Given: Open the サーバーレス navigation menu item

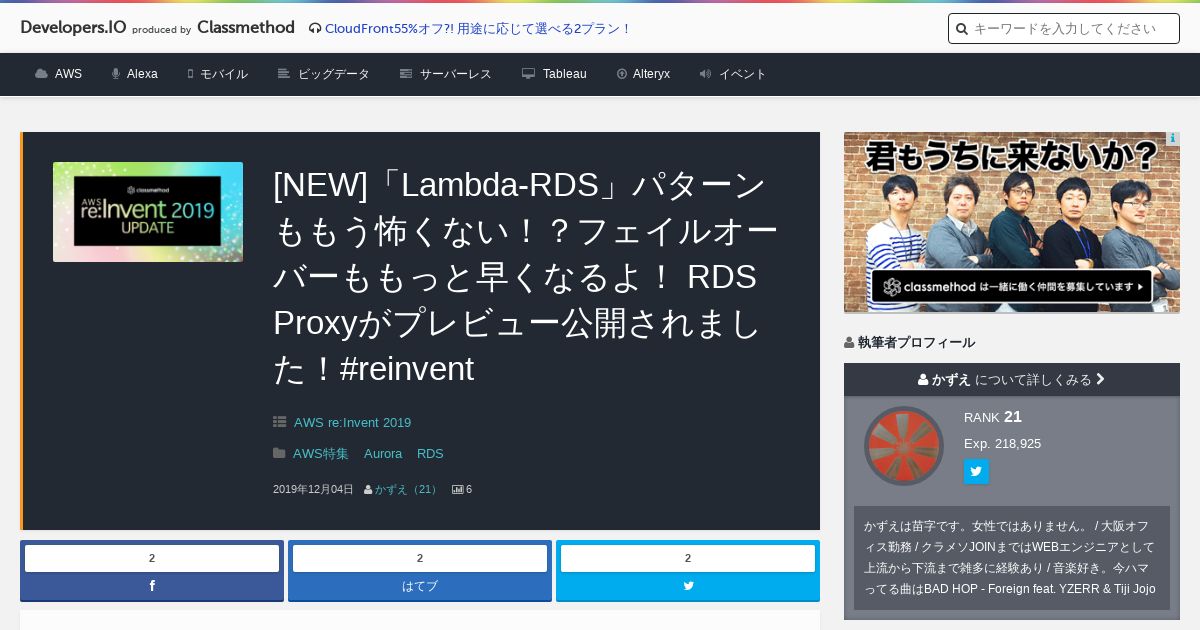Looking at the screenshot, I should (446, 74).
